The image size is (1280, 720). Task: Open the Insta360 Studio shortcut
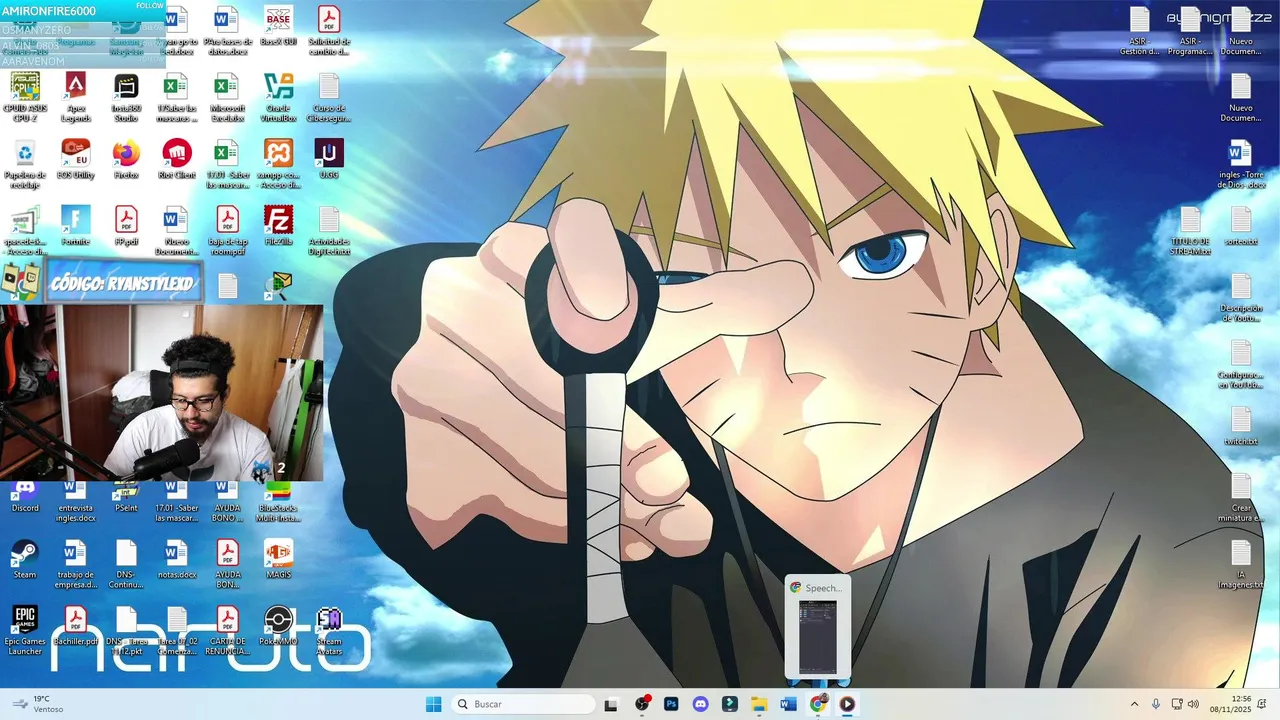[x=126, y=97]
